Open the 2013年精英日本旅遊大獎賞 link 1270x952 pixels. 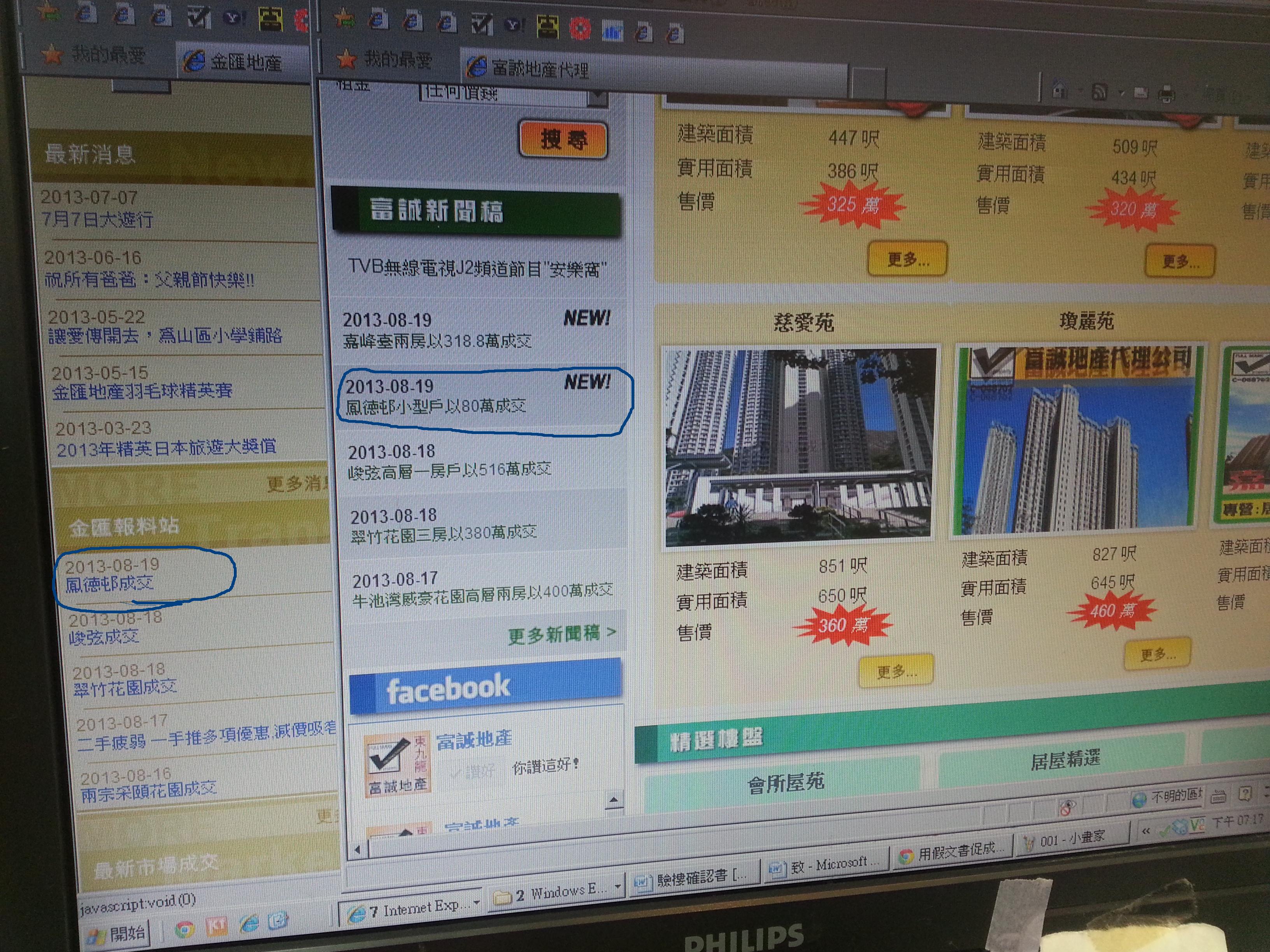point(167,448)
